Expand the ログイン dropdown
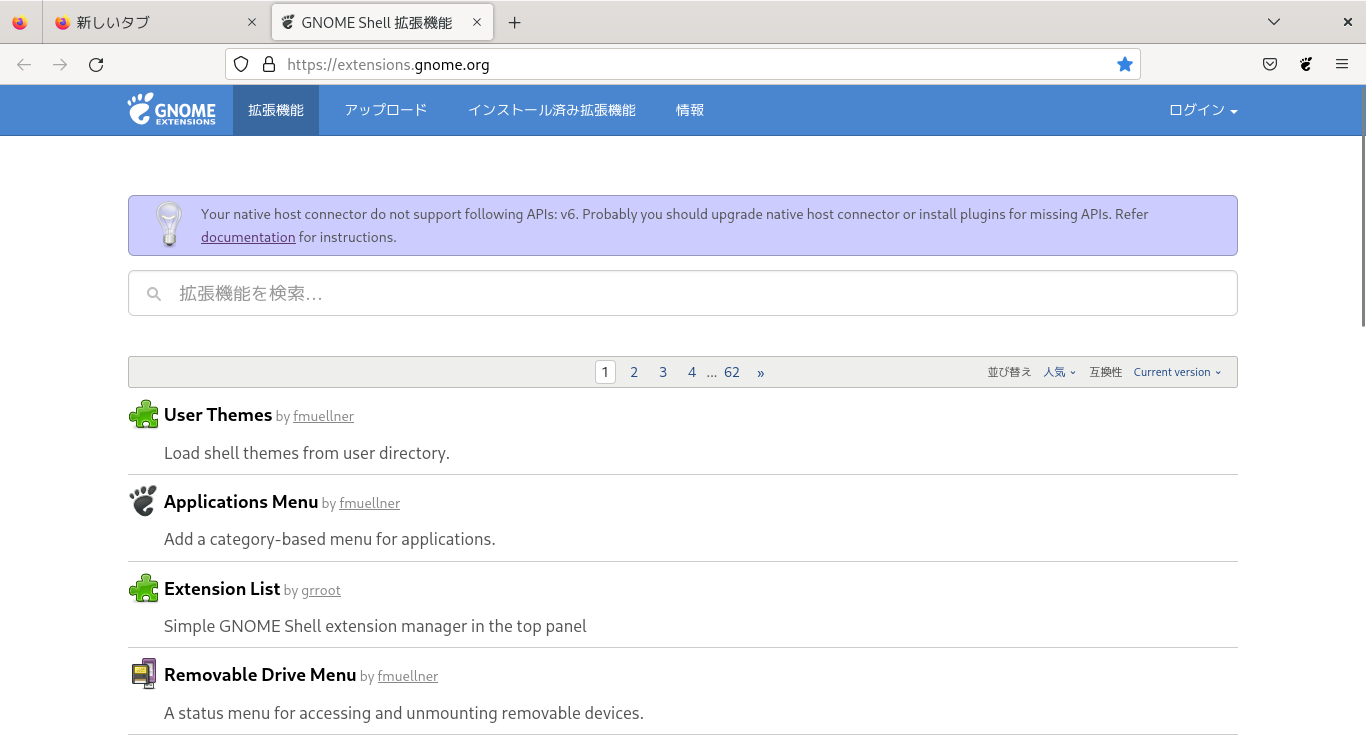Viewport: 1366px width, 736px height. point(1203,110)
